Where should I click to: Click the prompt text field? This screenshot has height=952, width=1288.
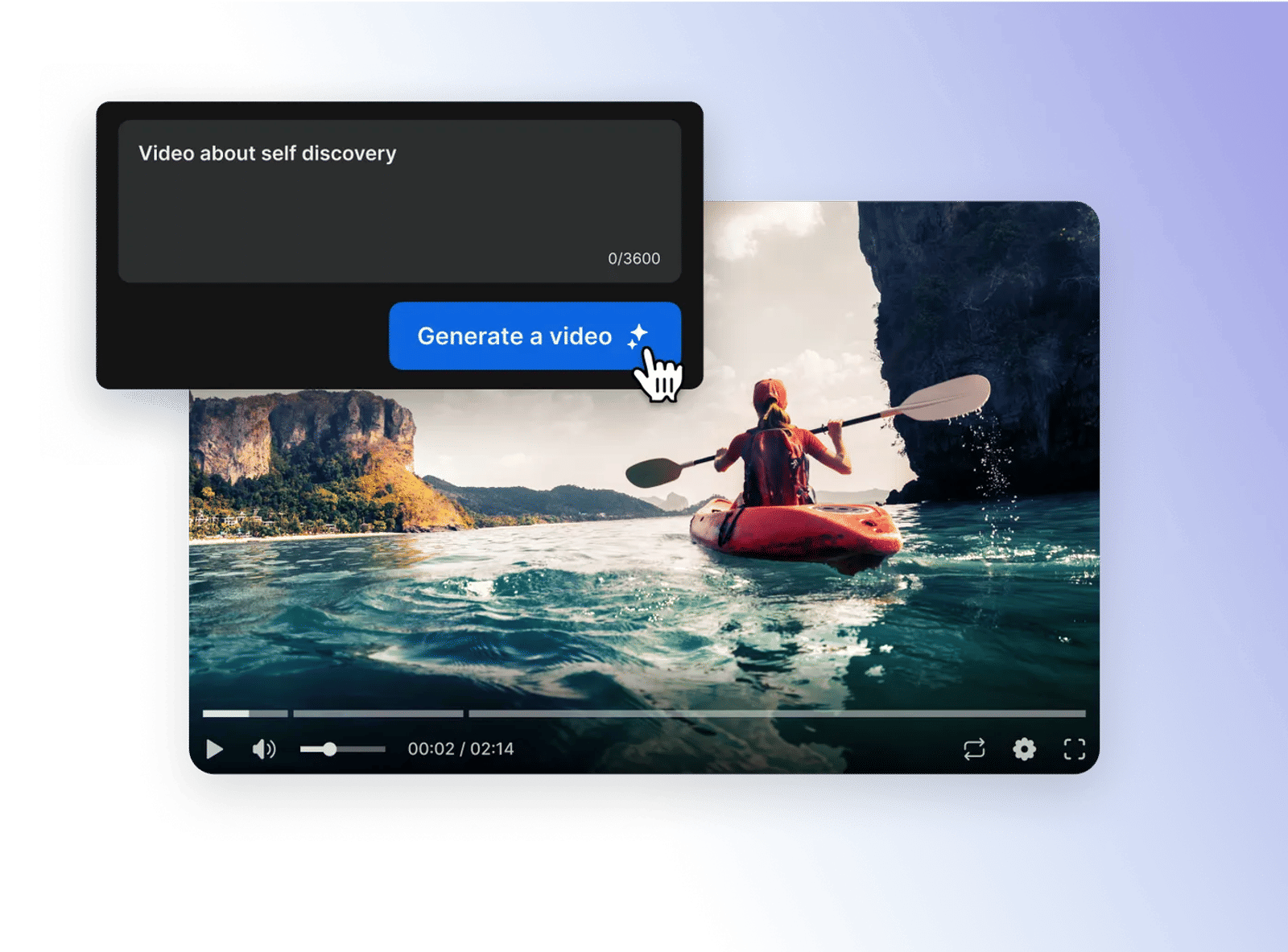point(399,201)
